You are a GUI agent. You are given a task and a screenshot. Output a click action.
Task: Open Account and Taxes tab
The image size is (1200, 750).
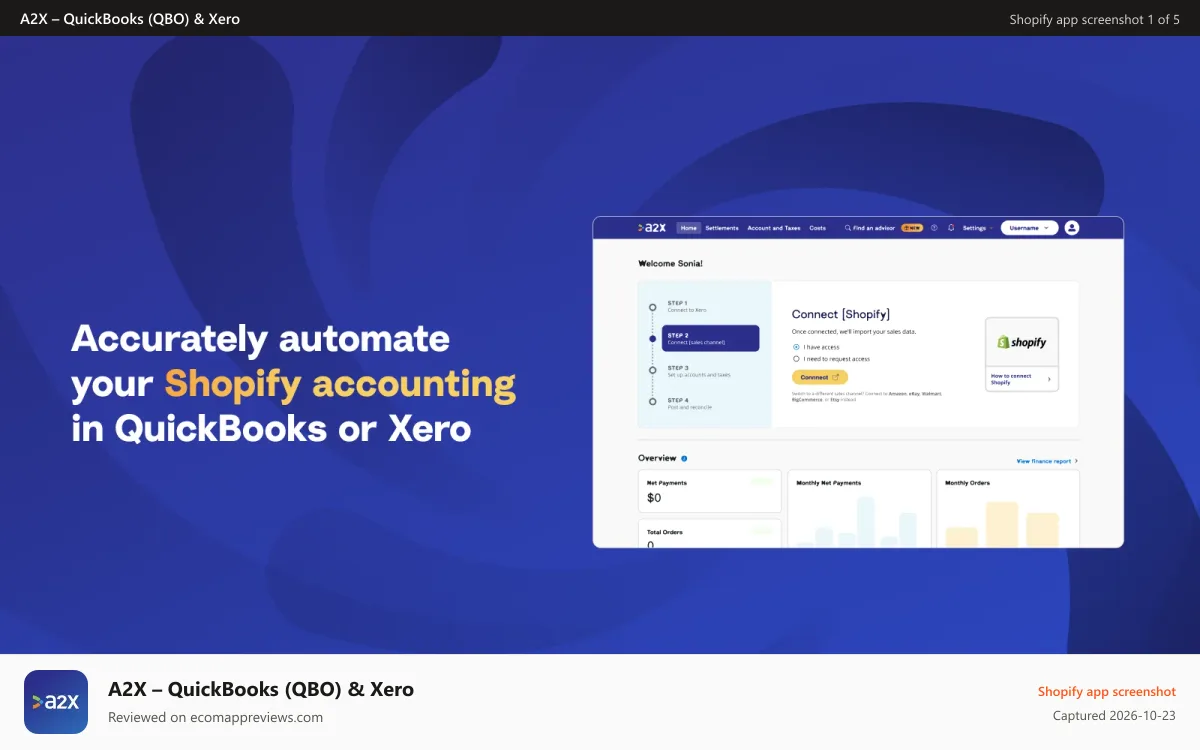(x=774, y=228)
